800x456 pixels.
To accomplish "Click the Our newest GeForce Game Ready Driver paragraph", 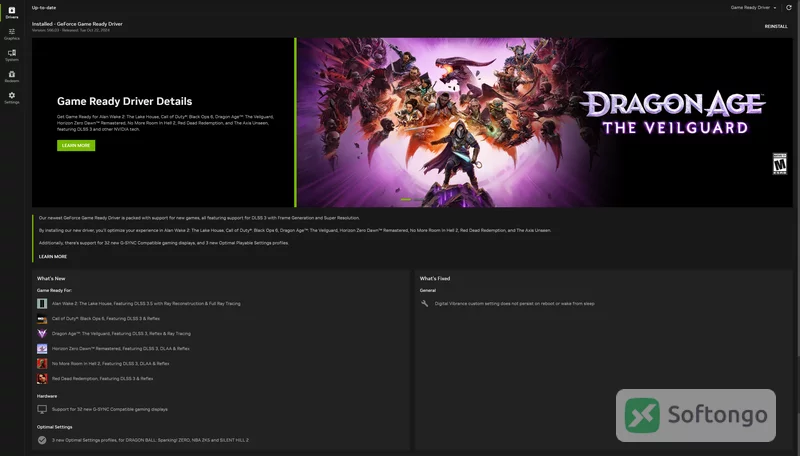I will (199, 218).
